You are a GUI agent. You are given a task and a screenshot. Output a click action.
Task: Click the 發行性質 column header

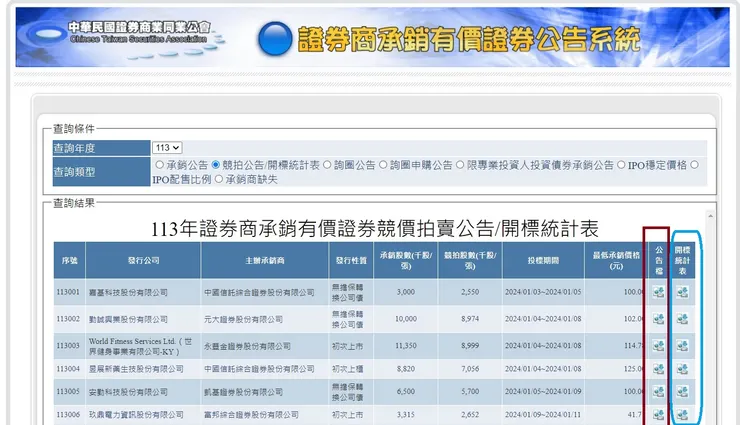pyautogui.click(x=351, y=260)
